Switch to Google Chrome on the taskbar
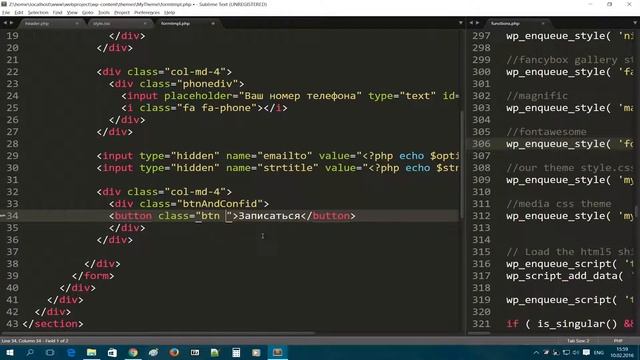The height and width of the screenshot is (360, 640). (133, 352)
